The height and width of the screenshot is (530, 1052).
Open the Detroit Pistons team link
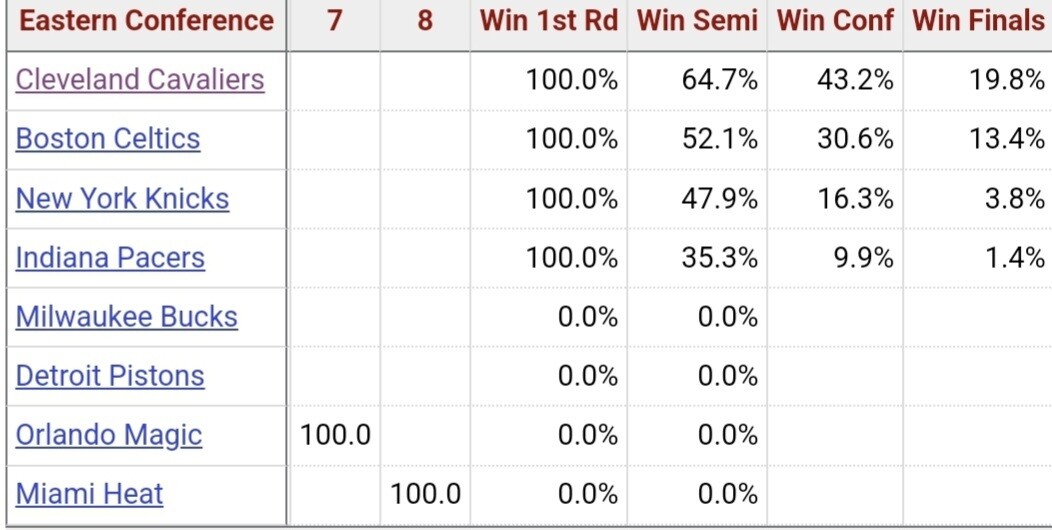(110, 376)
